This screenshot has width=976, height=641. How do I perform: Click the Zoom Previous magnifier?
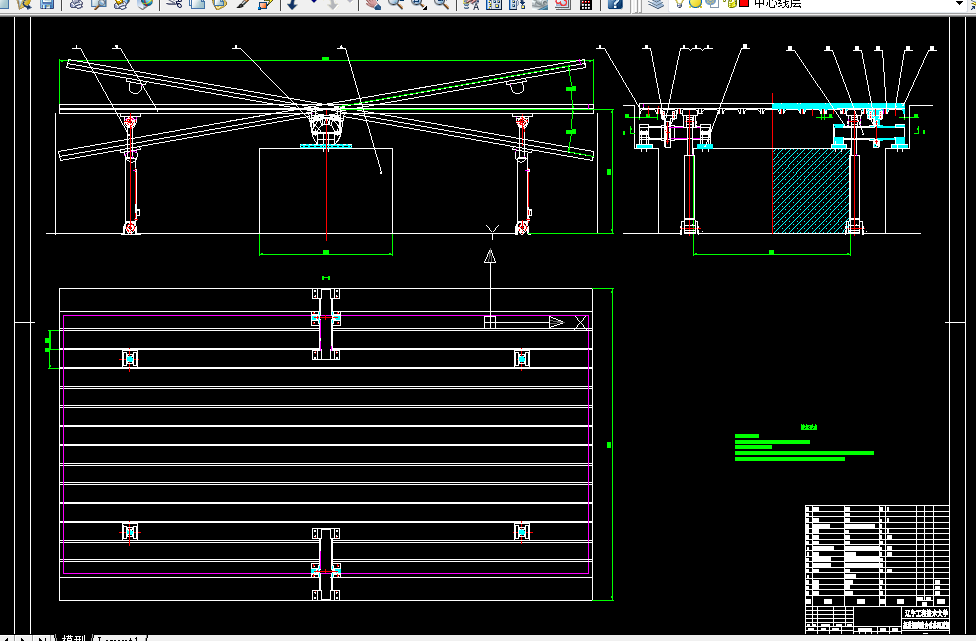click(441, 4)
